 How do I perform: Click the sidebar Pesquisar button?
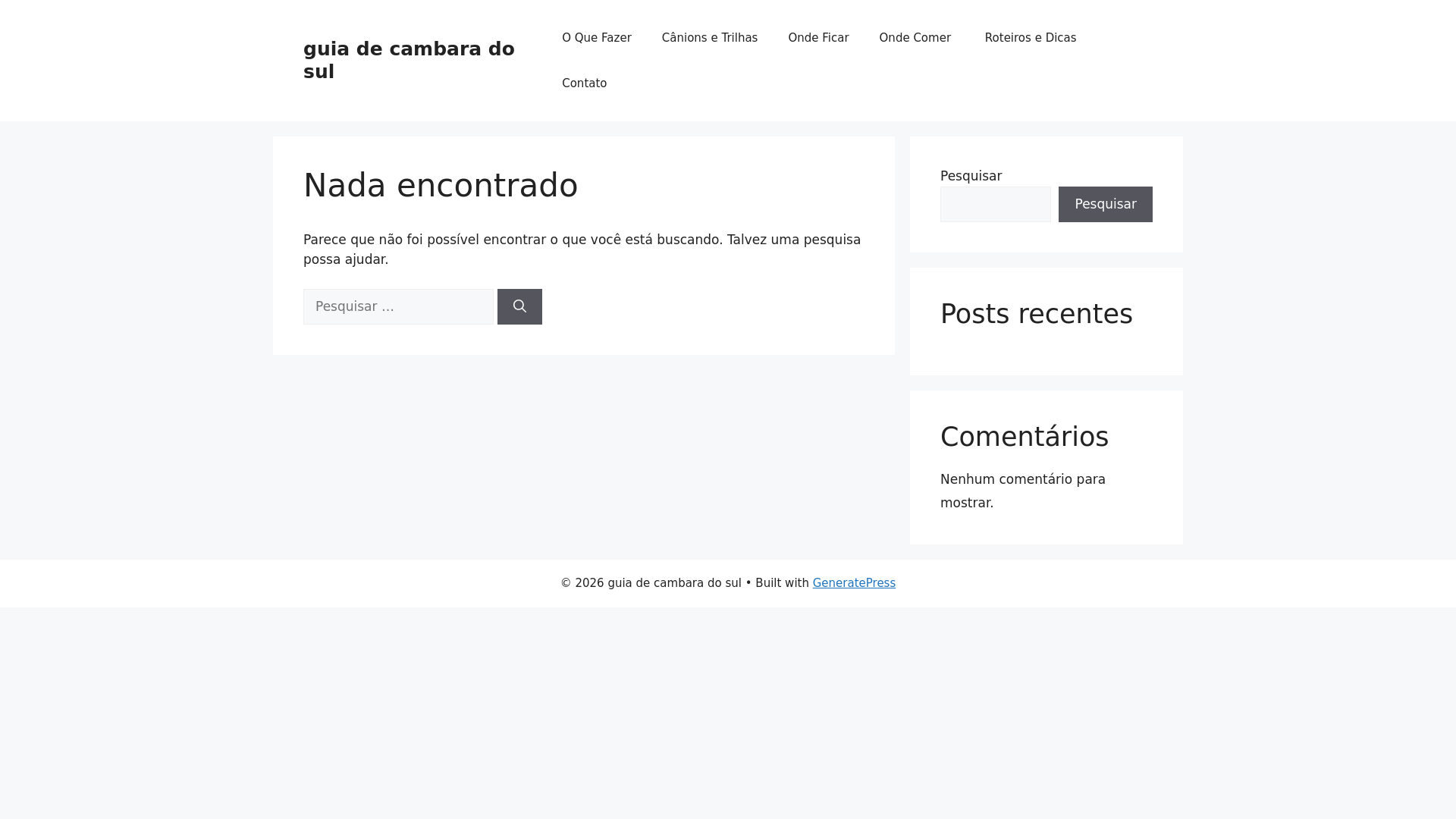tap(1105, 204)
